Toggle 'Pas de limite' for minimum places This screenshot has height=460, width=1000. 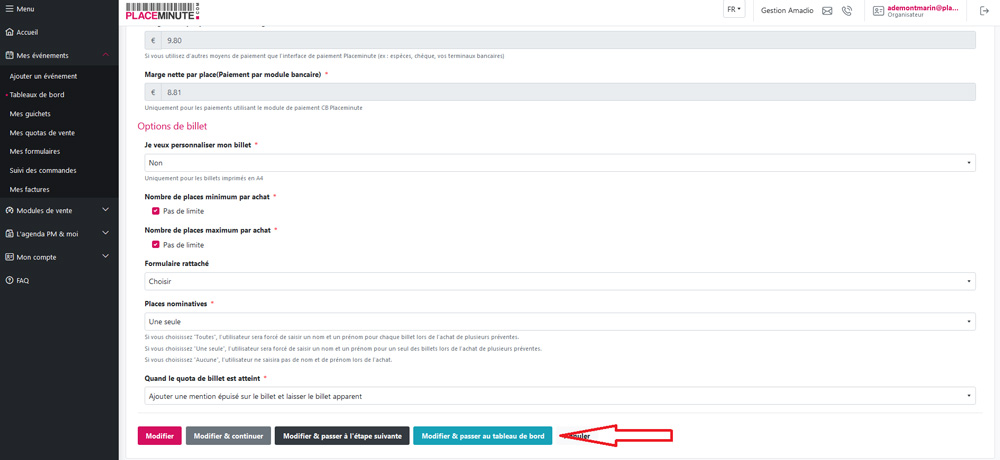(x=155, y=211)
